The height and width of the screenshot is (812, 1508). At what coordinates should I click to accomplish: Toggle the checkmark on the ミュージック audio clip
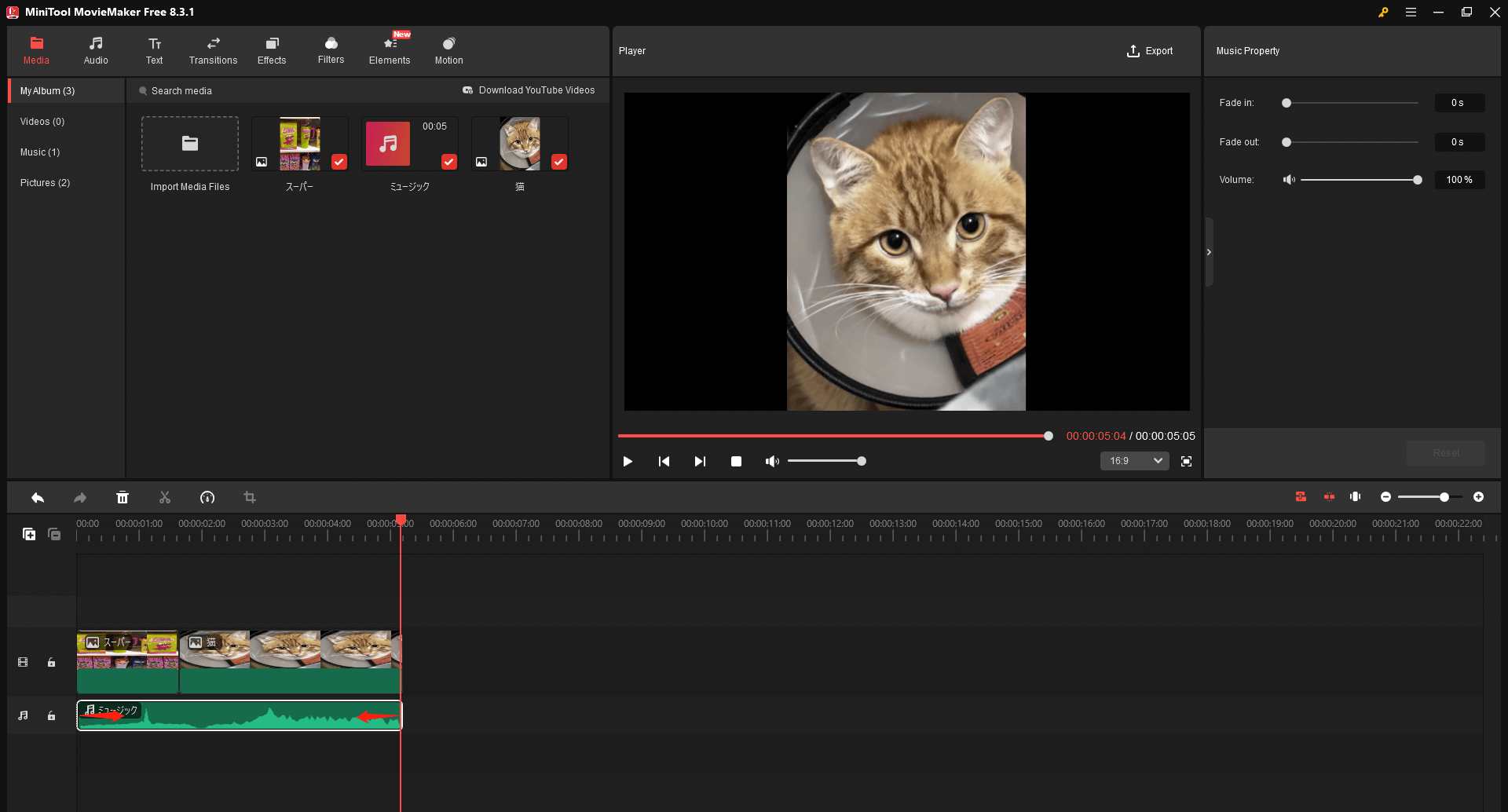[448, 162]
